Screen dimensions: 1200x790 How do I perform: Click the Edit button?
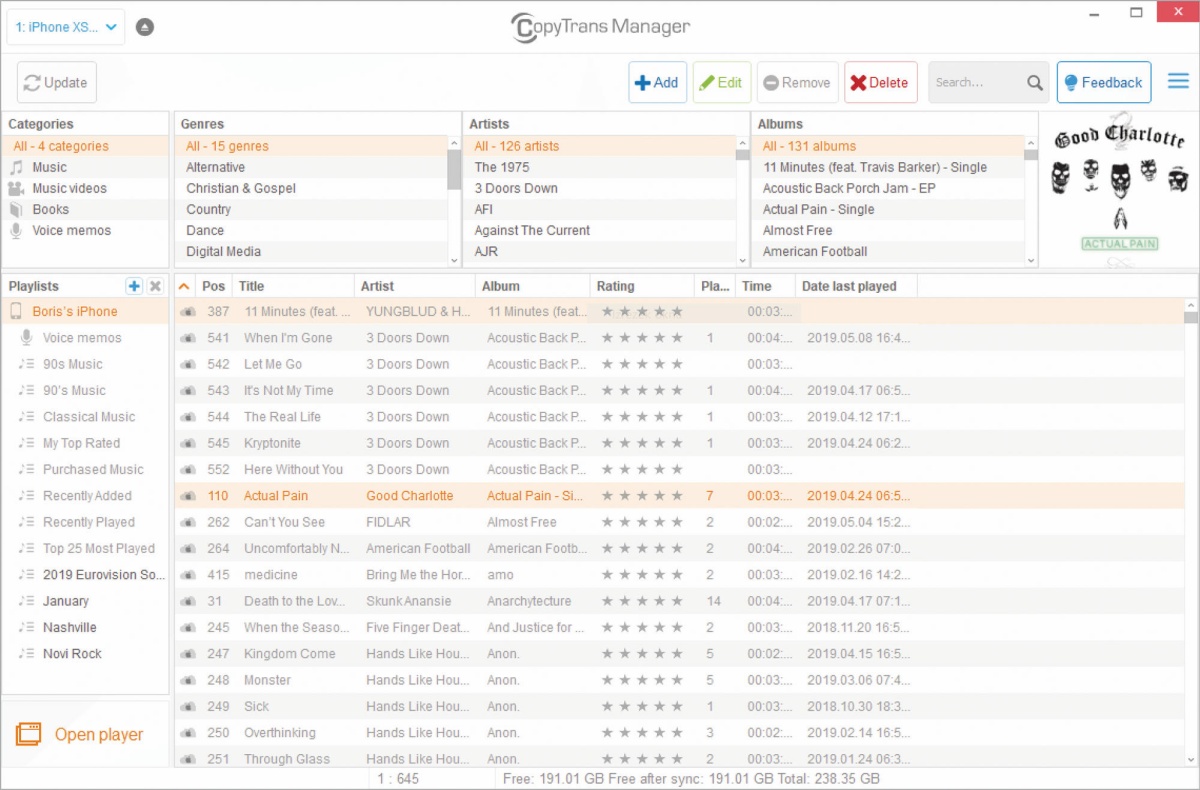coord(722,83)
